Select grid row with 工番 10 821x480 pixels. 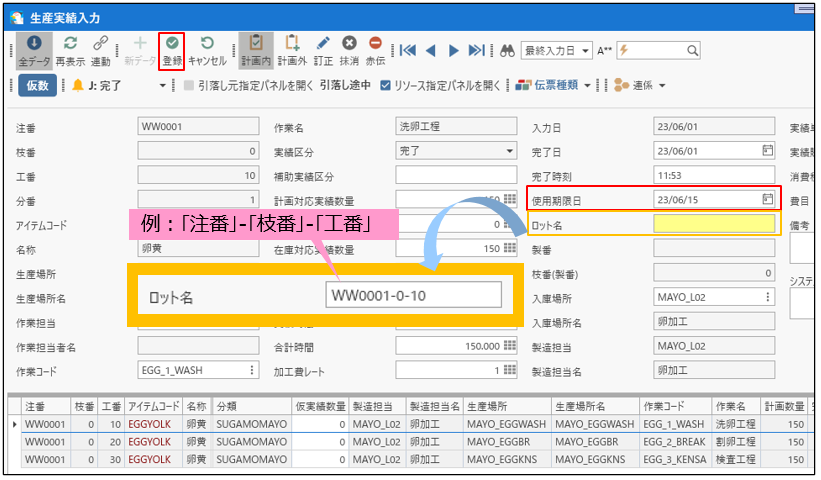pos(411,424)
